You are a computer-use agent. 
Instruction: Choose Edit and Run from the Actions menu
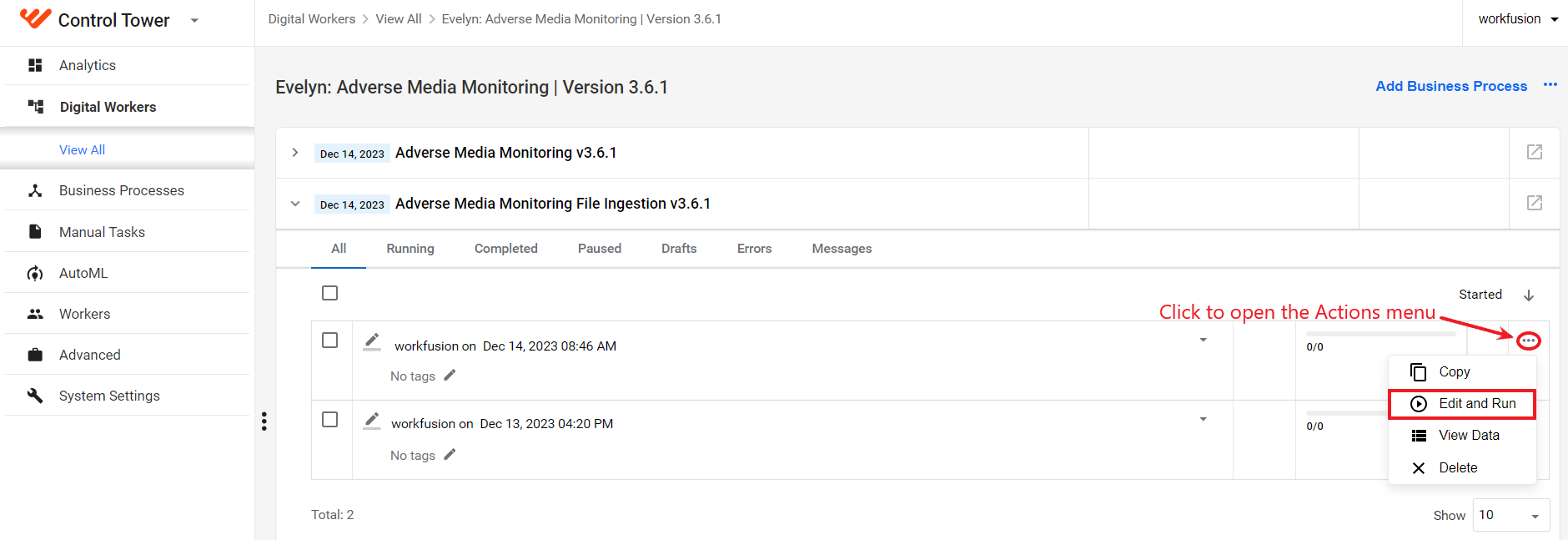point(1462,403)
